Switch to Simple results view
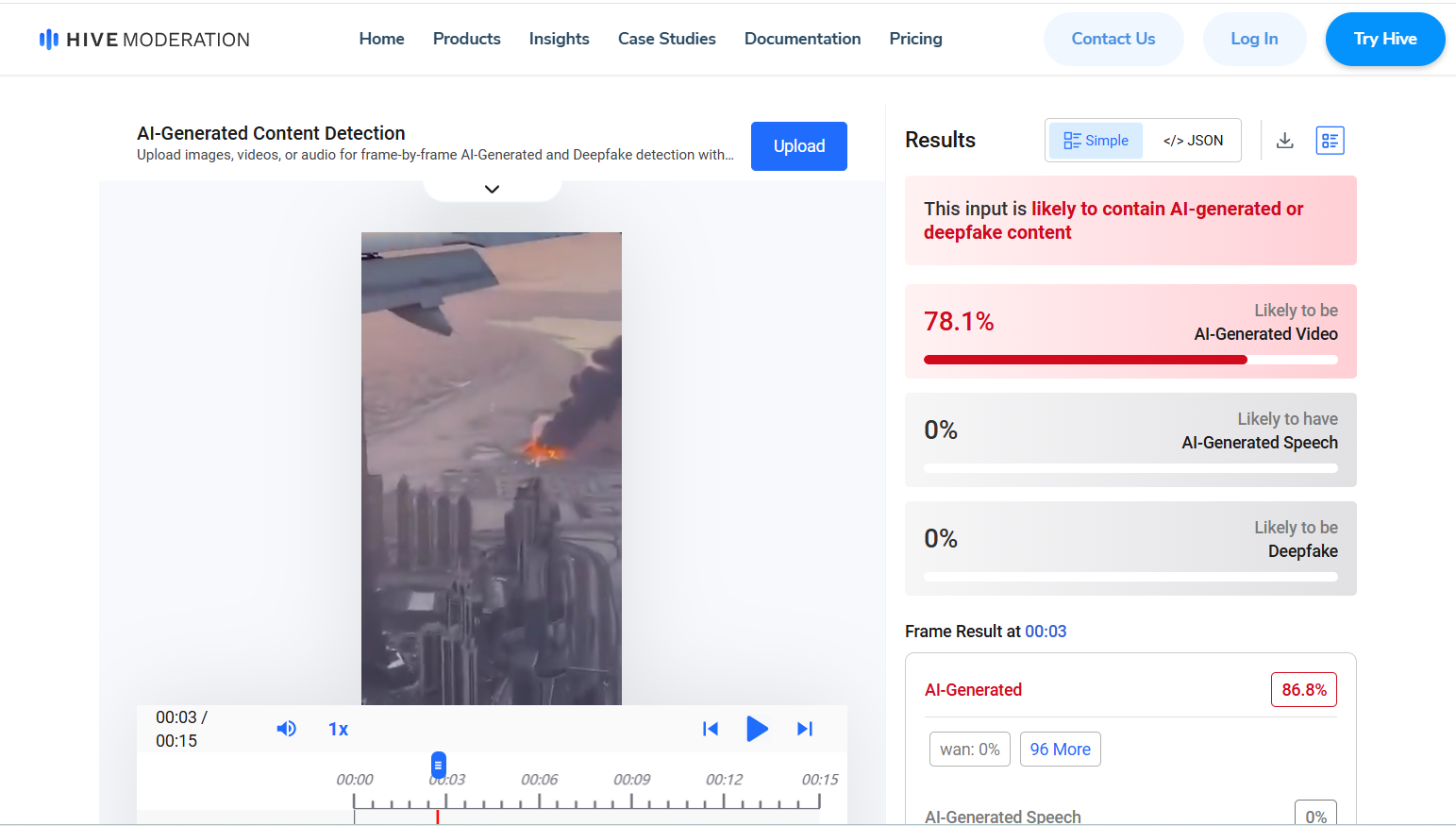1456x826 pixels. [1096, 141]
